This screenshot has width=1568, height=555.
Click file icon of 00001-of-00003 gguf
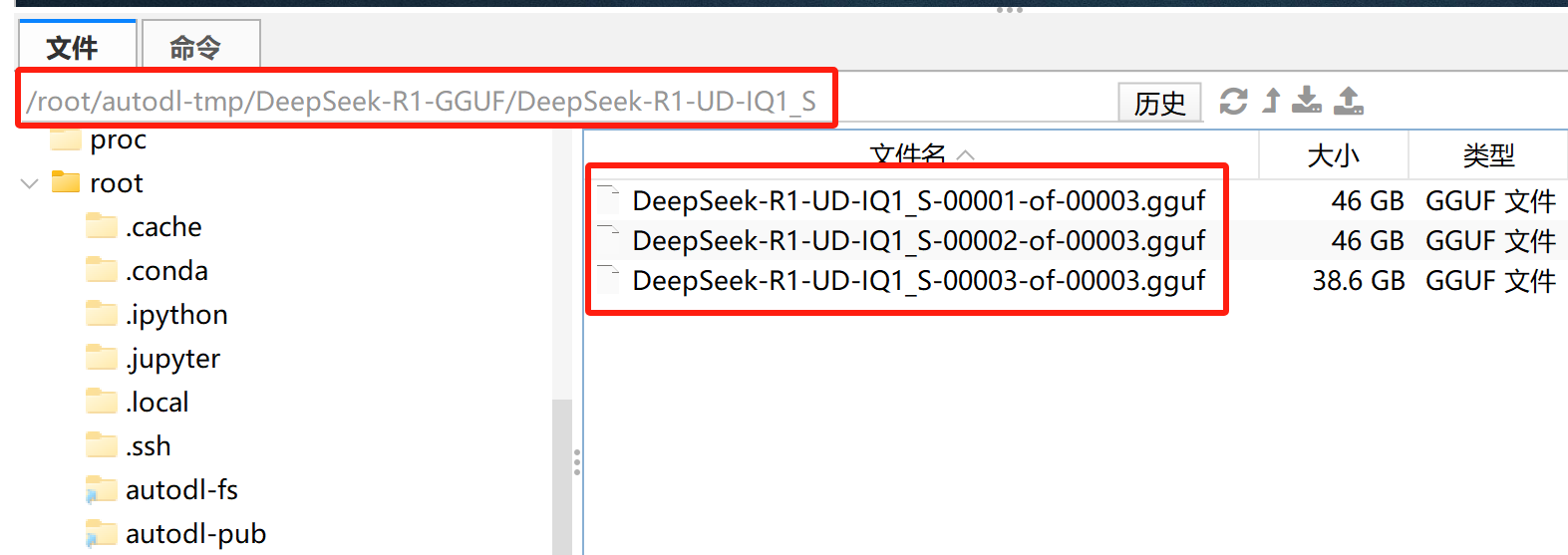click(x=608, y=200)
